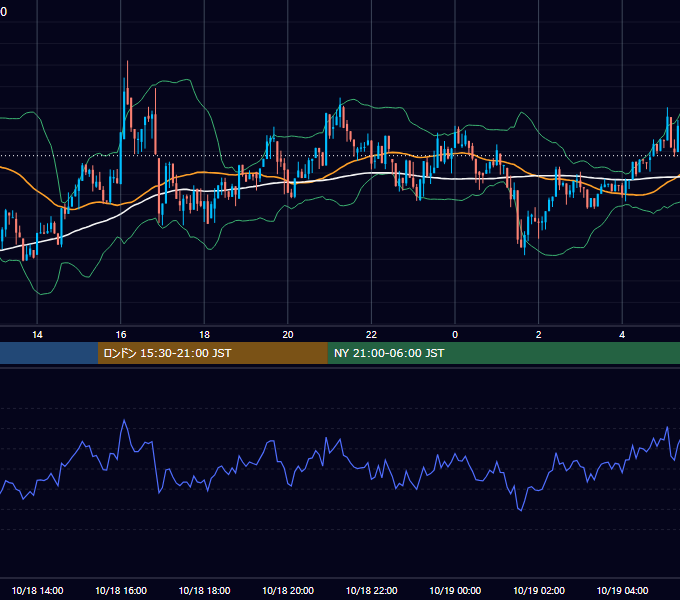Viewport: 680px width, 600px height.
Task: Select the 18 hour axis label
Action: (x=204, y=335)
